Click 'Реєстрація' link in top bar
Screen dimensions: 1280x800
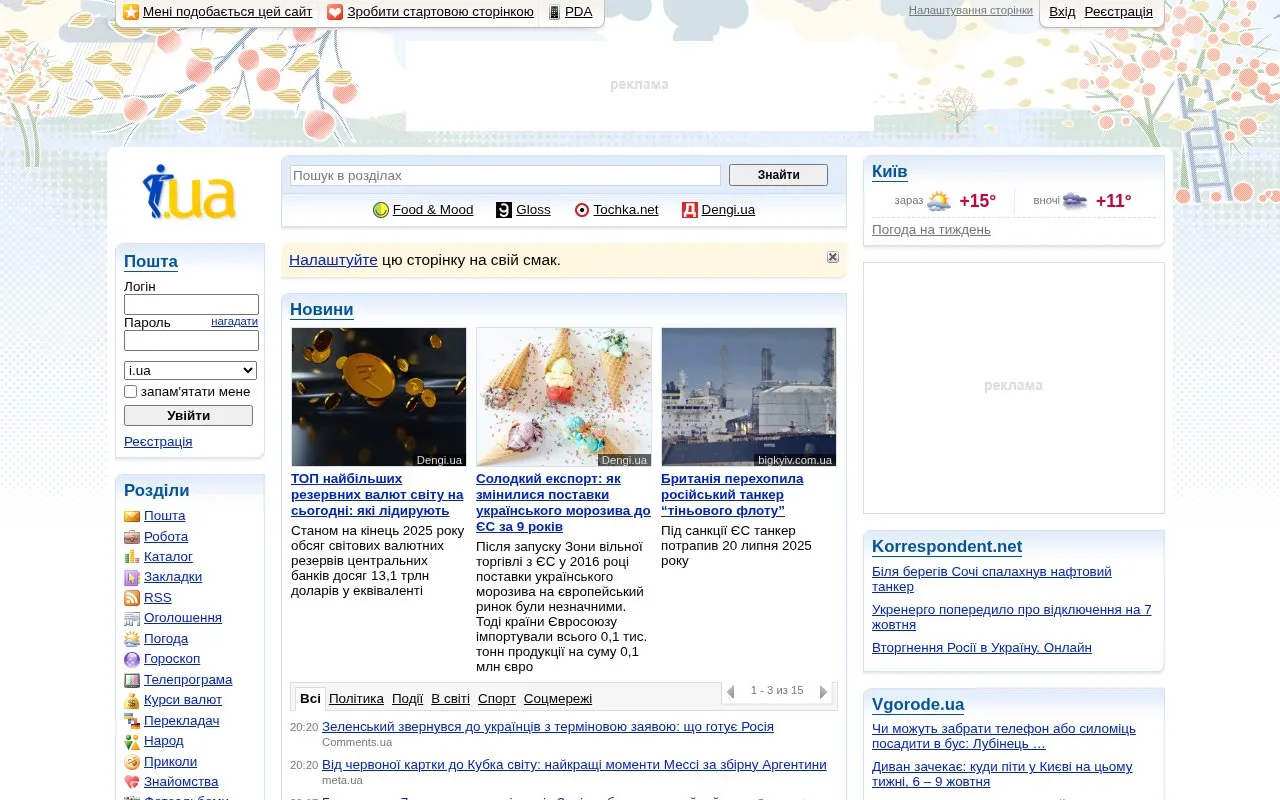click(x=1118, y=12)
